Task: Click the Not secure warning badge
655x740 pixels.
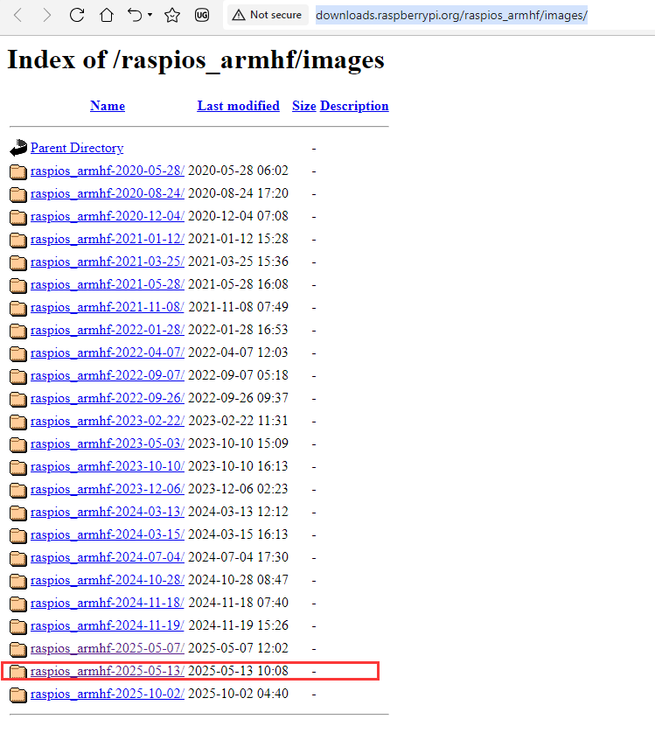Action: click(266, 15)
